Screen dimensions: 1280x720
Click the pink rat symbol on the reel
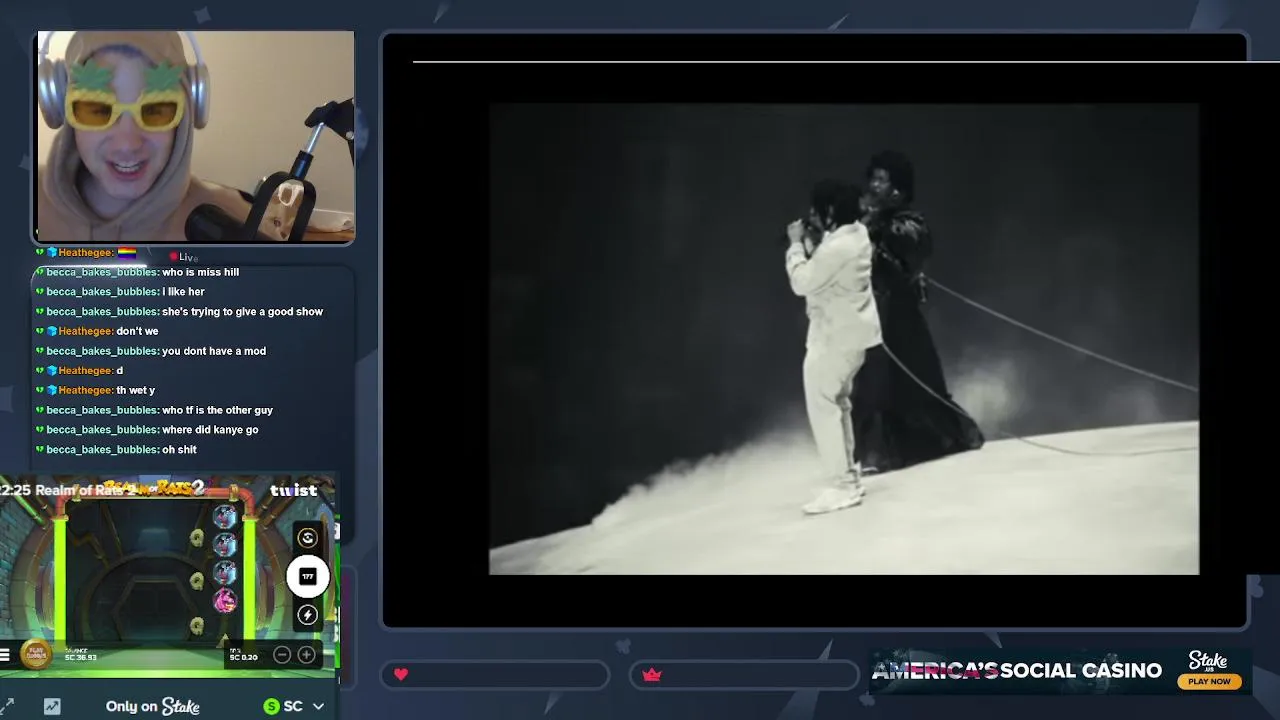[225, 600]
